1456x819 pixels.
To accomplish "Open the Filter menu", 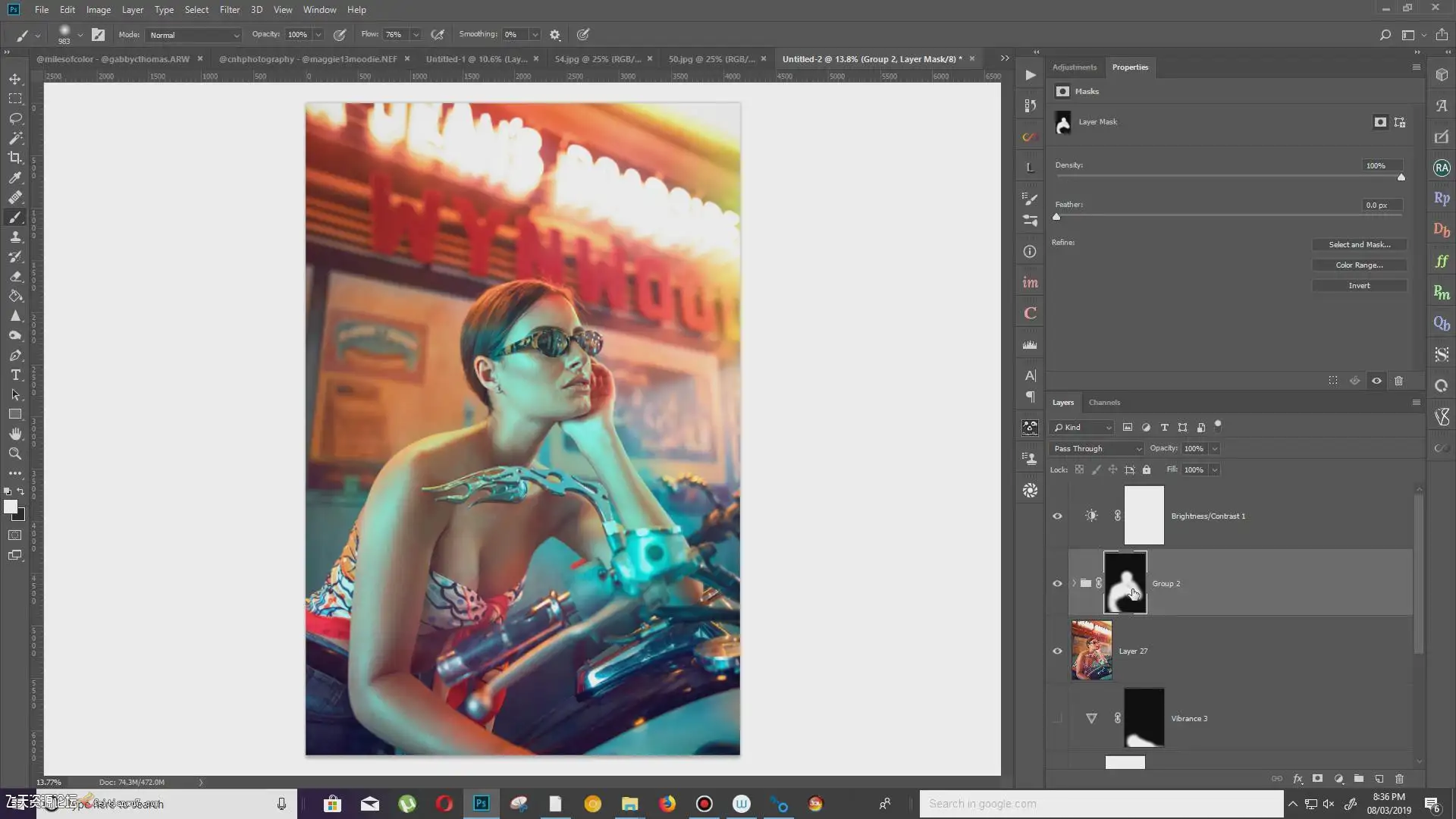I will (x=229, y=10).
